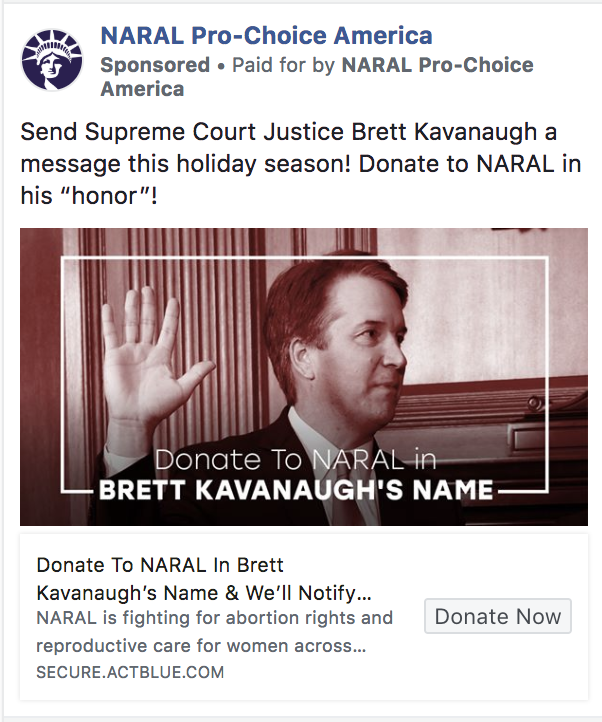Click description 'NARAL is fighting for abortion rights'
The image size is (602, 722).
[x=214, y=618]
